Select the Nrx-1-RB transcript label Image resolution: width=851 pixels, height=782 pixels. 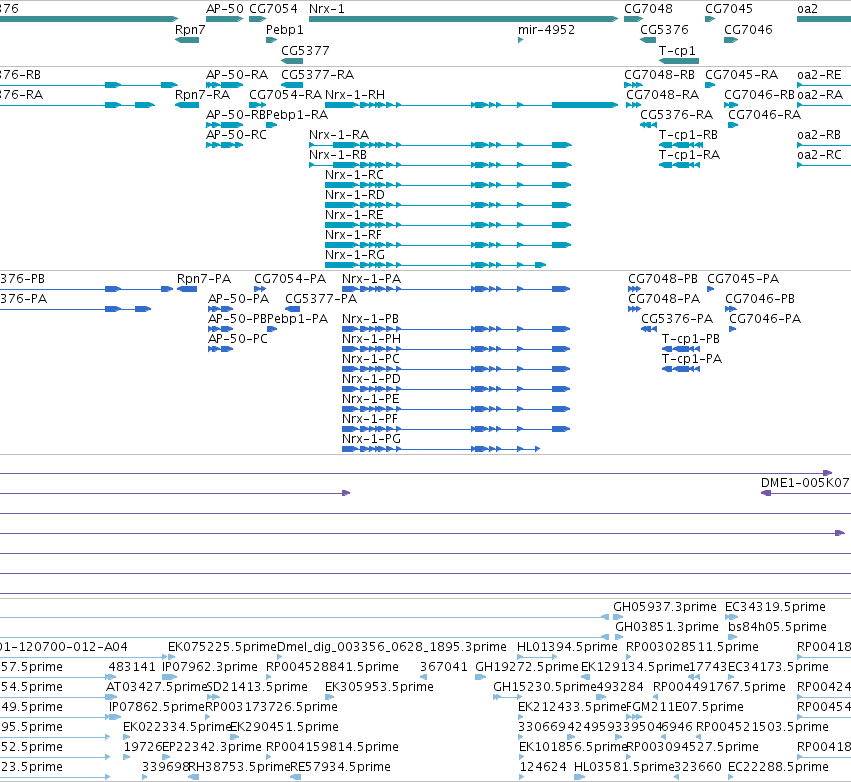(x=338, y=155)
